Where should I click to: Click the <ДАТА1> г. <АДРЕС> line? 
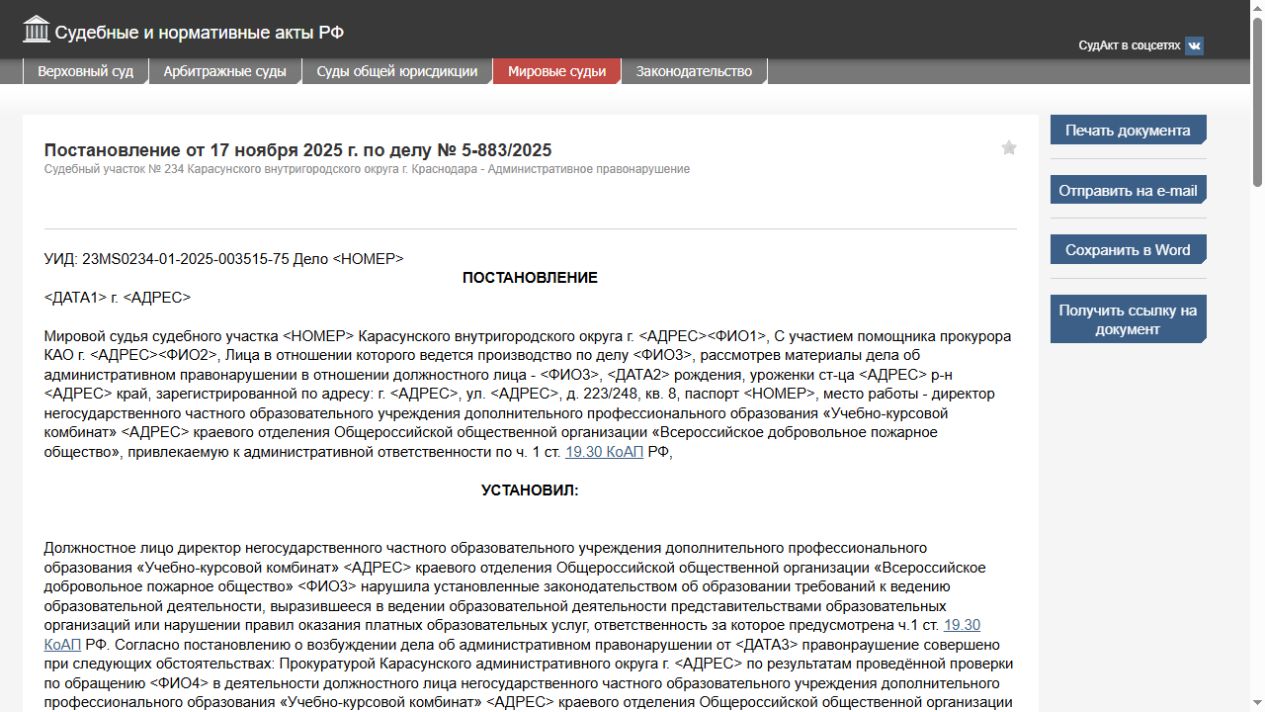pyautogui.click(x=117, y=298)
